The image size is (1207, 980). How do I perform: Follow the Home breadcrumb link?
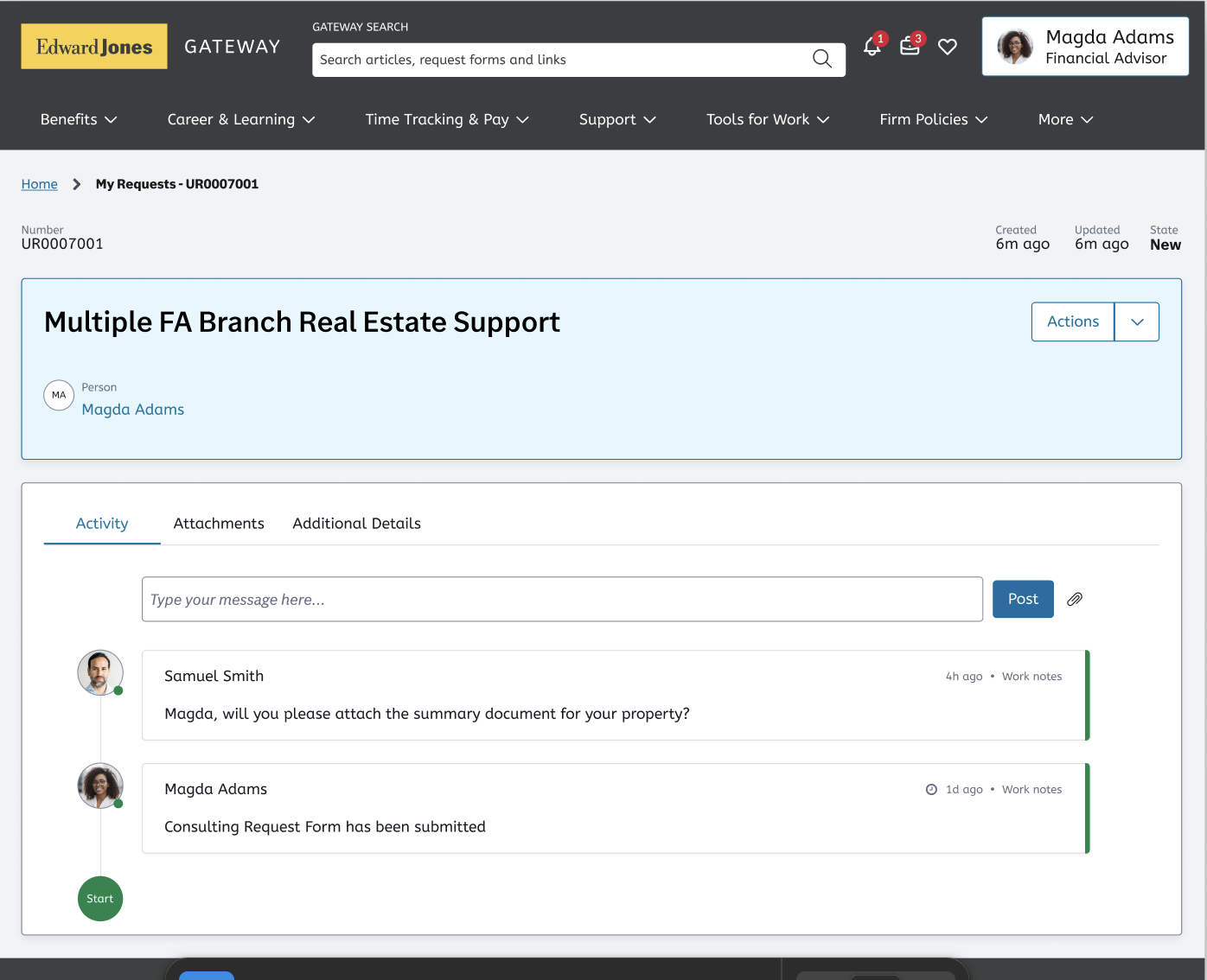[x=40, y=184]
